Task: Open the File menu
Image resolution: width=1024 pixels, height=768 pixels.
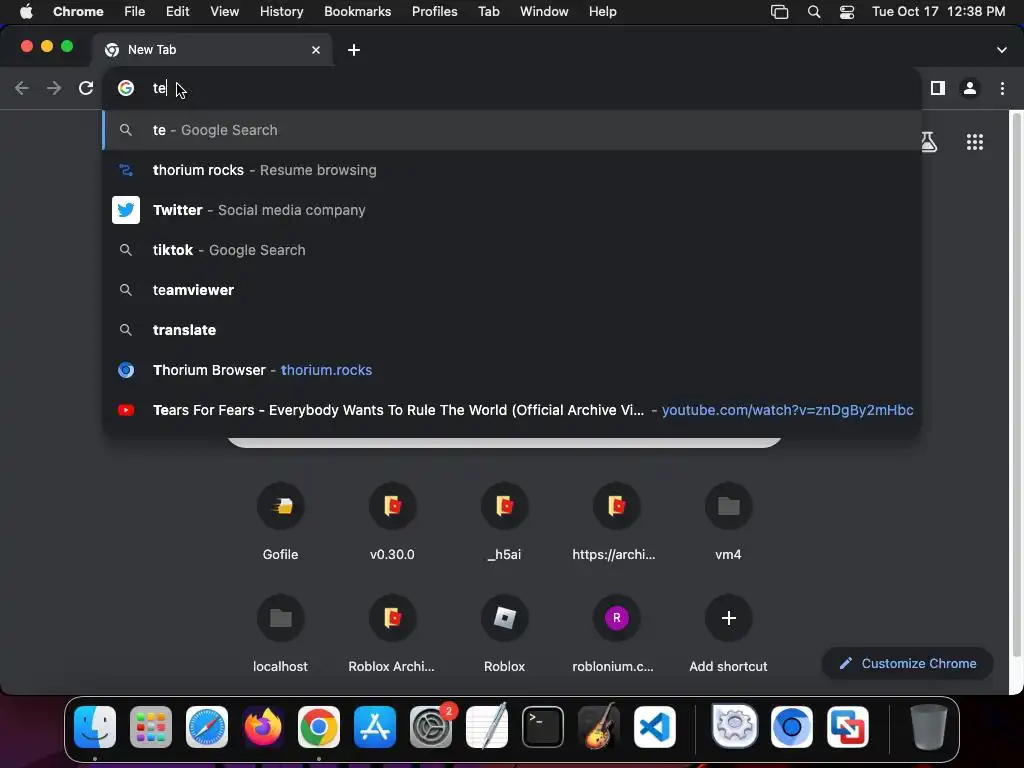Action: [135, 12]
